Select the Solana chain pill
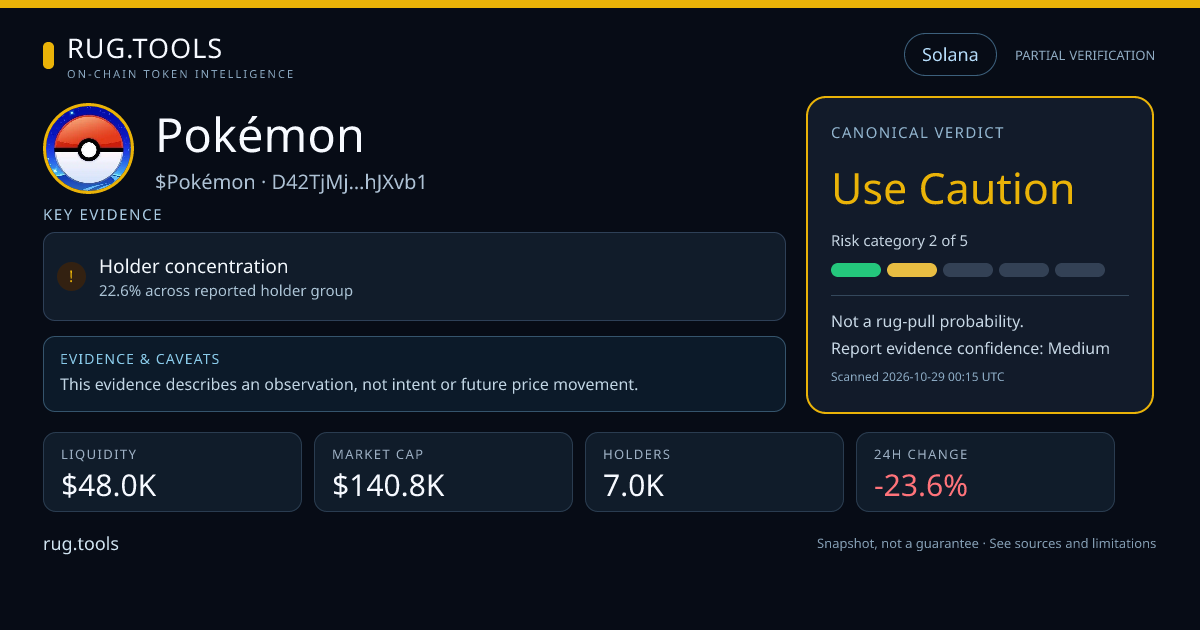 pos(950,55)
